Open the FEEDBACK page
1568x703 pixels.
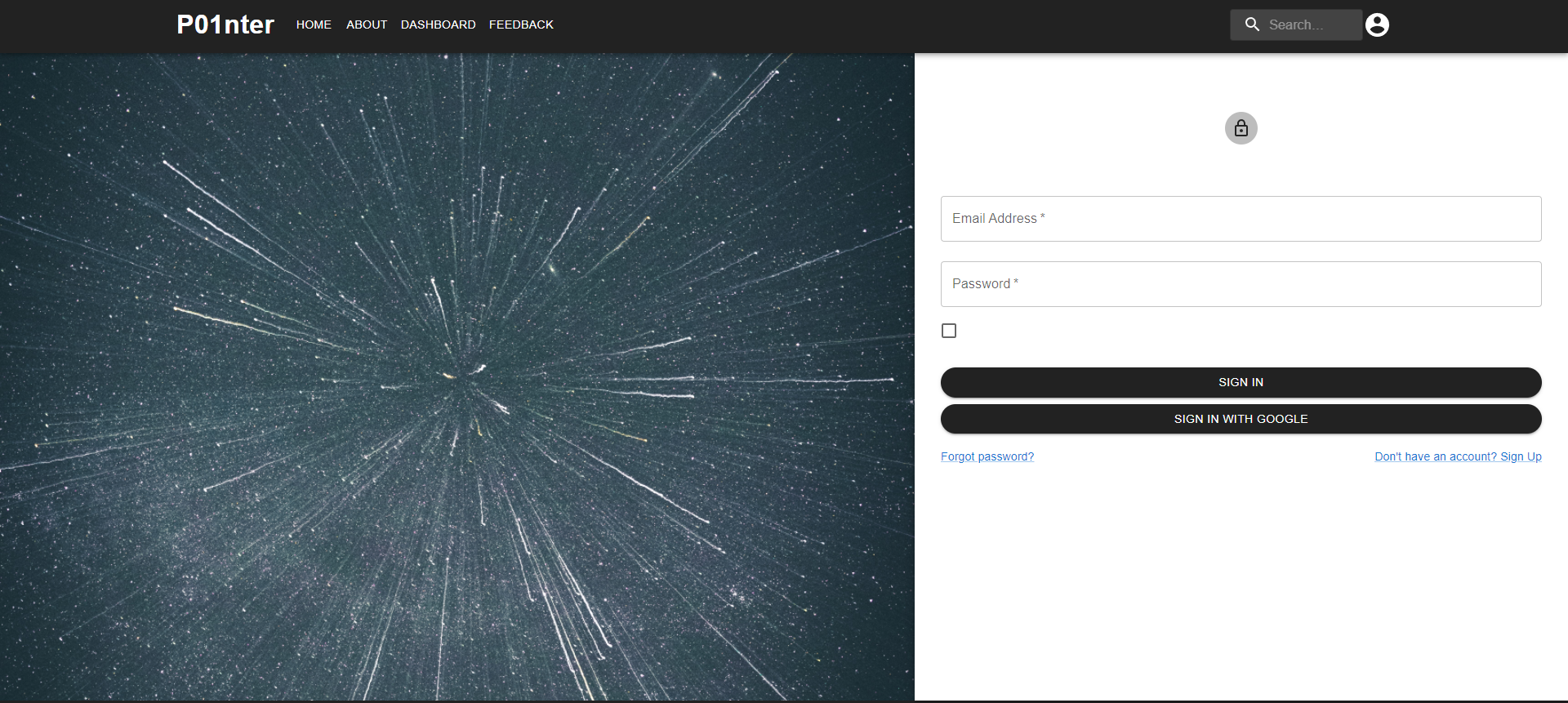521,24
